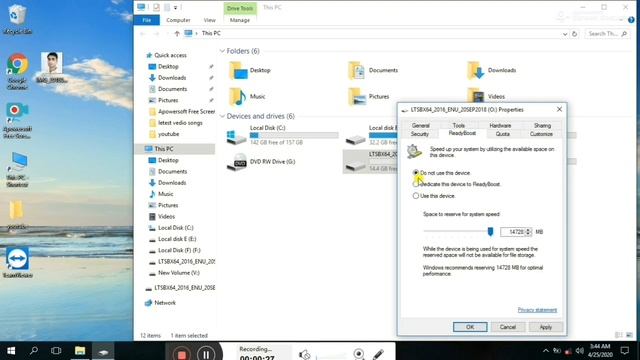Open the View ribbon tab
640x360 pixels.
coord(209,20)
